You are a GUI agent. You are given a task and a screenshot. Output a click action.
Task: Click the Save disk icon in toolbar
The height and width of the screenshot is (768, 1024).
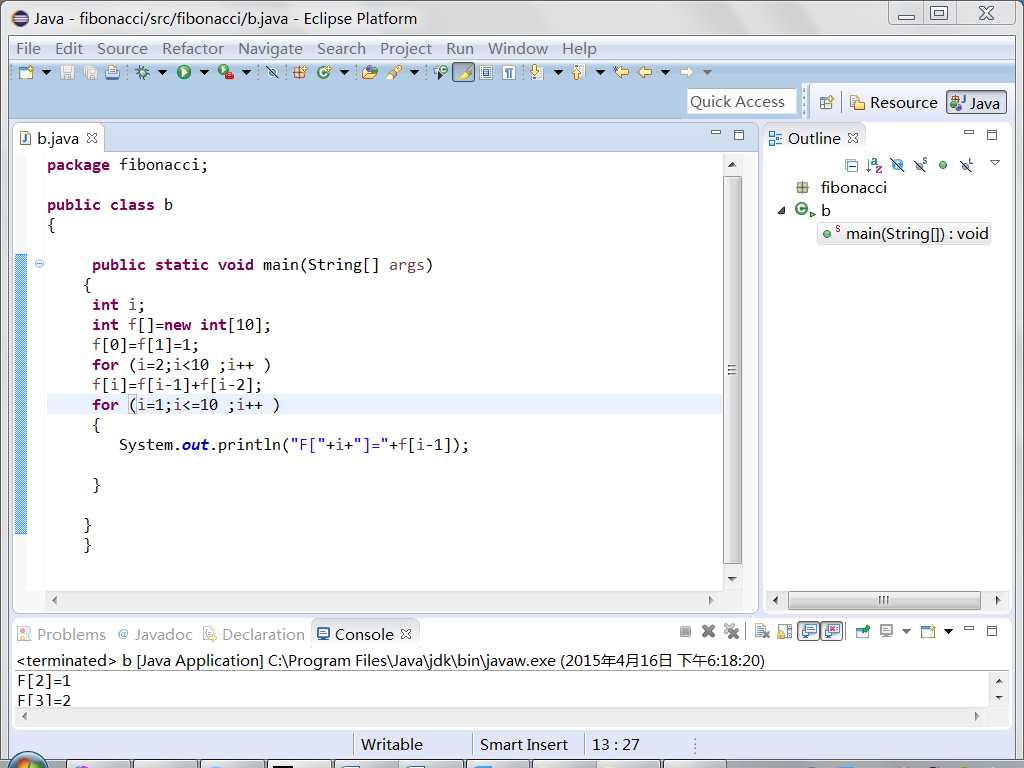[x=67, y=72]
